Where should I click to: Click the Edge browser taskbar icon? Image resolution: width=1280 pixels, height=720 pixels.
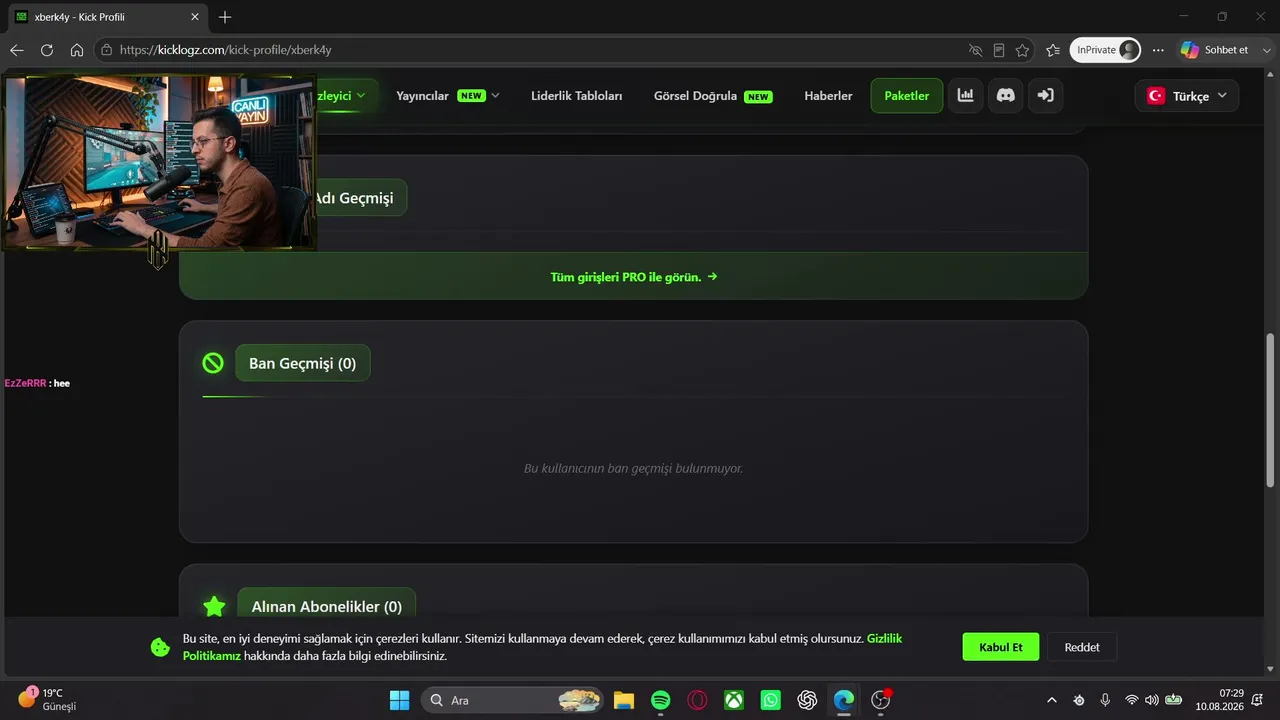844,700
